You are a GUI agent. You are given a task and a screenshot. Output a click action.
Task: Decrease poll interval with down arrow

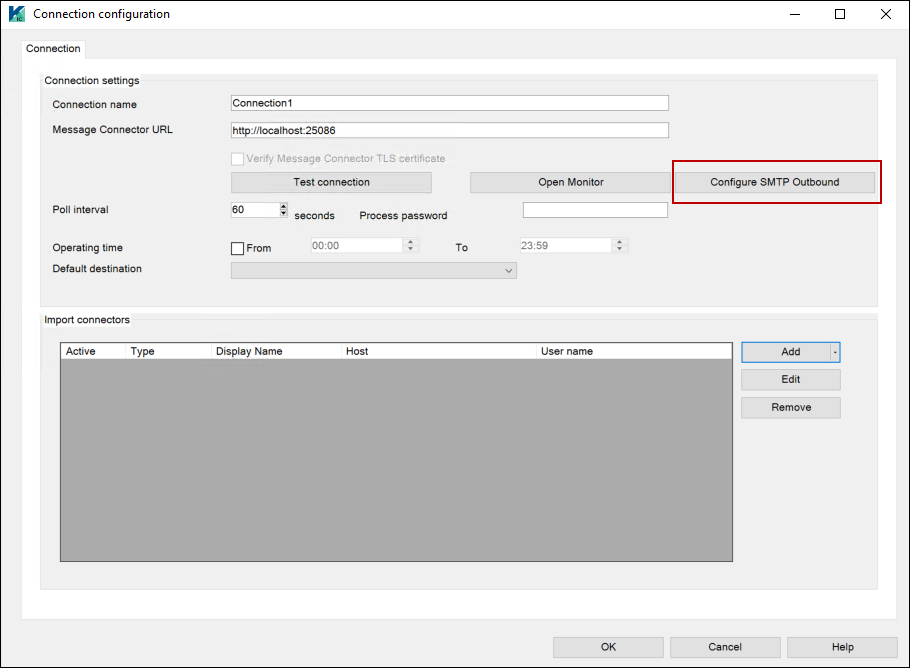284,214
